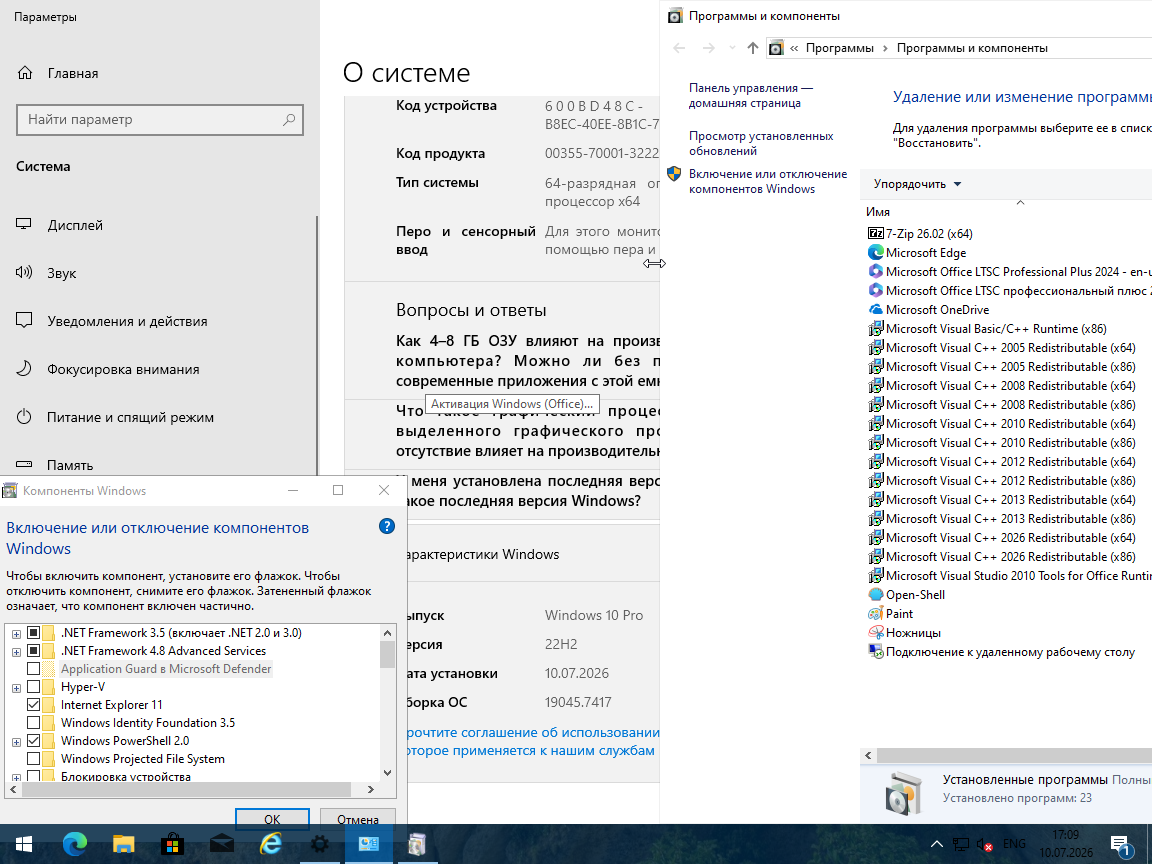Open Уведомления и действия icon

pos(24,320)
